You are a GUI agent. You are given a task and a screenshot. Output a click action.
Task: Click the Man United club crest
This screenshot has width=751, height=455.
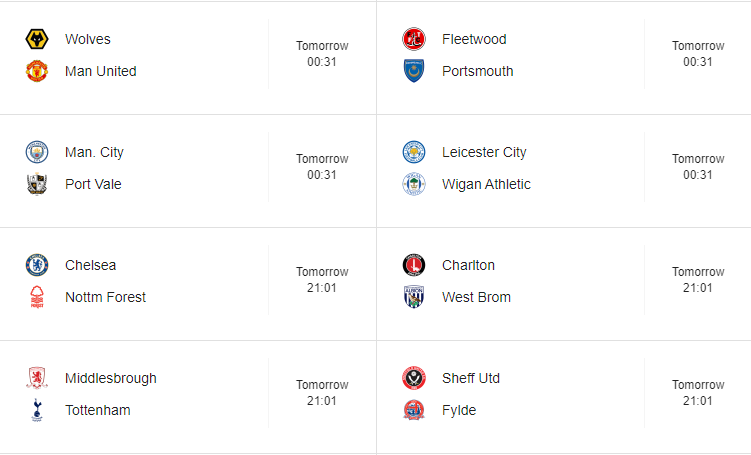[37, 71]
